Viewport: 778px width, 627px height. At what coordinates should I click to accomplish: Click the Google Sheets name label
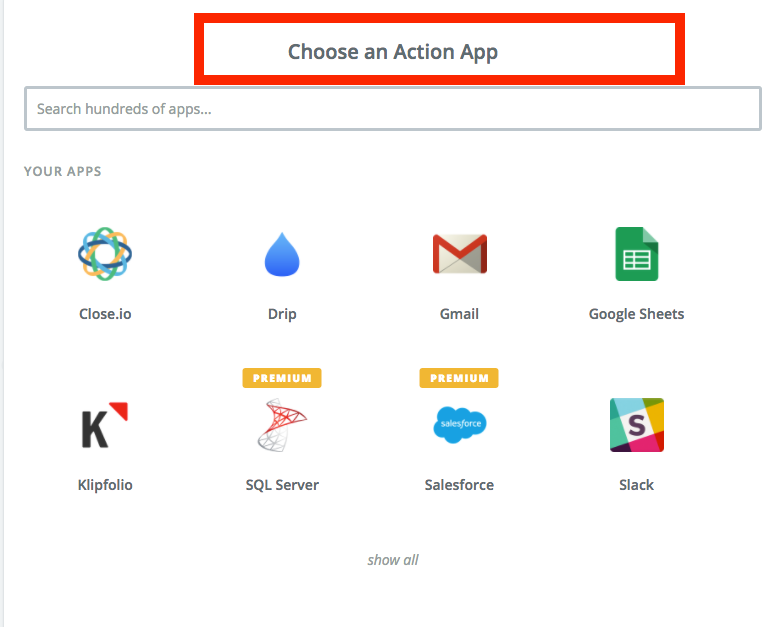636,314
